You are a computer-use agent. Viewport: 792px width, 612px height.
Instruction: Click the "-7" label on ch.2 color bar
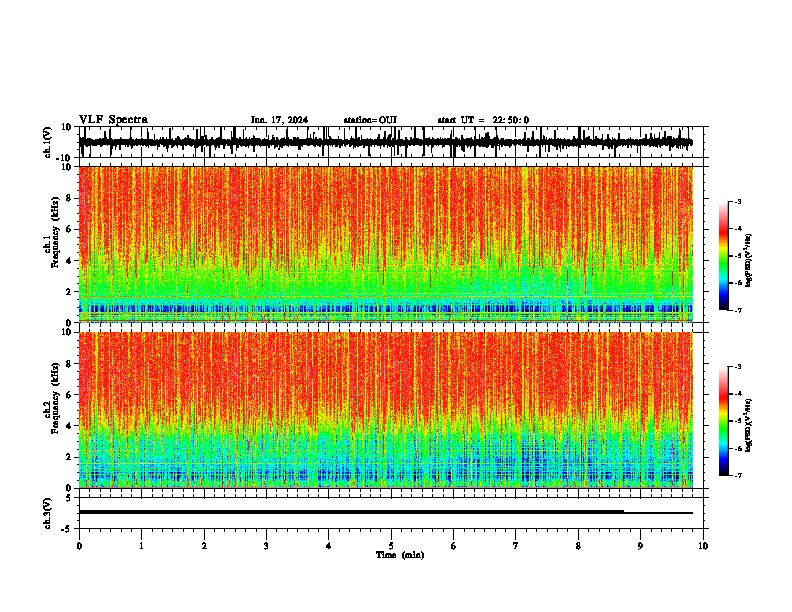point(737,475)
